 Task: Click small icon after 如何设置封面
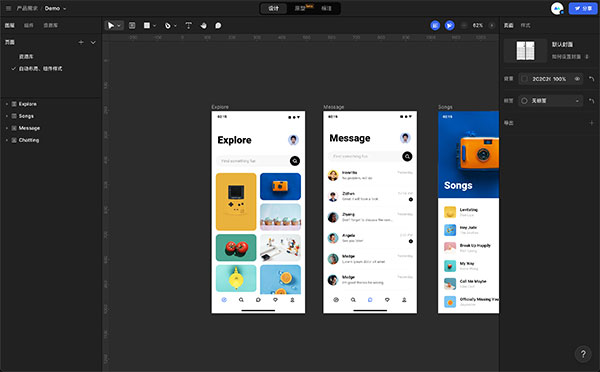[587, 57]
